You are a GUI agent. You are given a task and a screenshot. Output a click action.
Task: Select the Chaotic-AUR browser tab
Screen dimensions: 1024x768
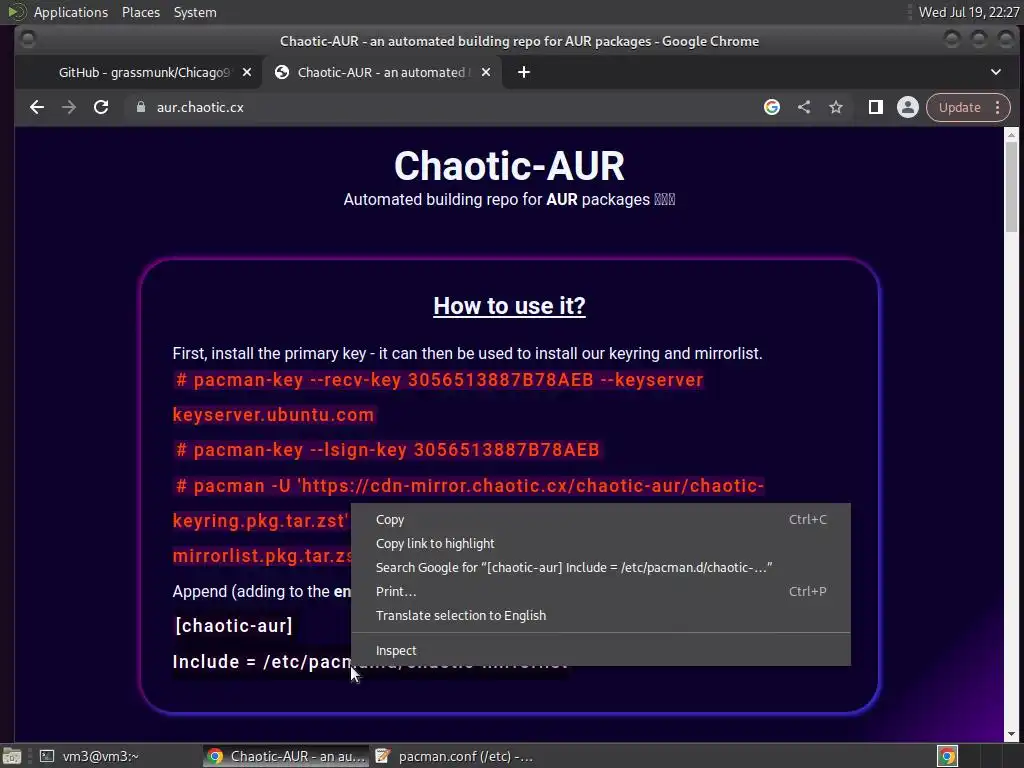(x=382, y=72)
